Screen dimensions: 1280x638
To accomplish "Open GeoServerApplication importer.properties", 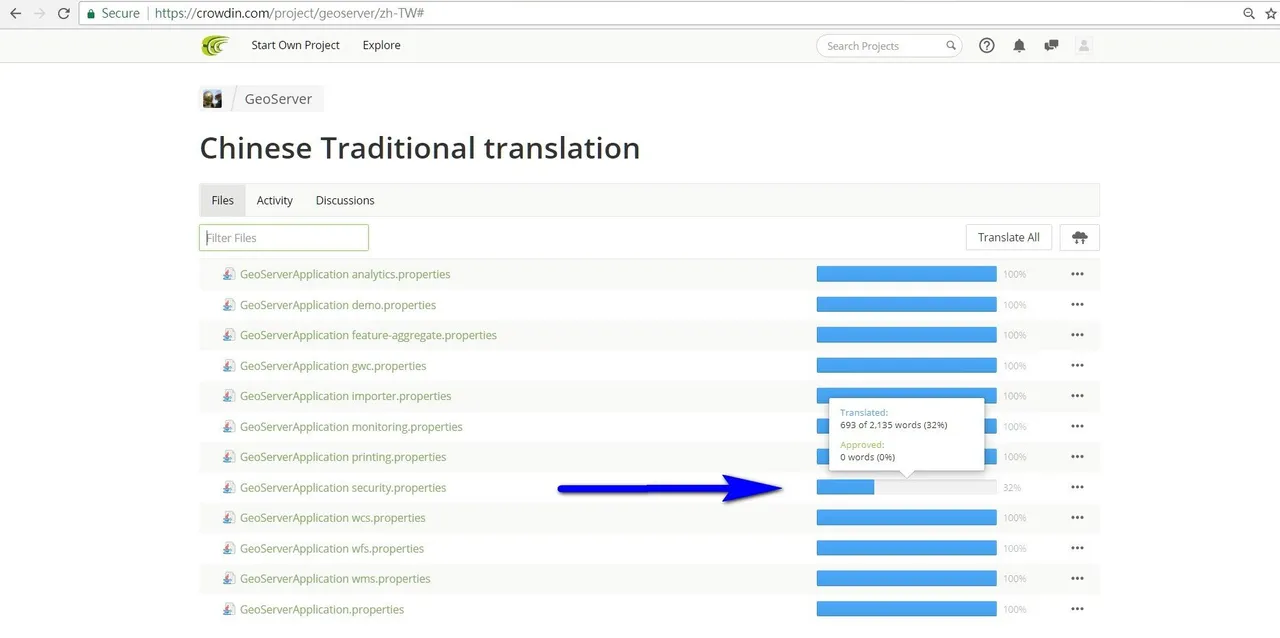I will click(x=345, y=396).
